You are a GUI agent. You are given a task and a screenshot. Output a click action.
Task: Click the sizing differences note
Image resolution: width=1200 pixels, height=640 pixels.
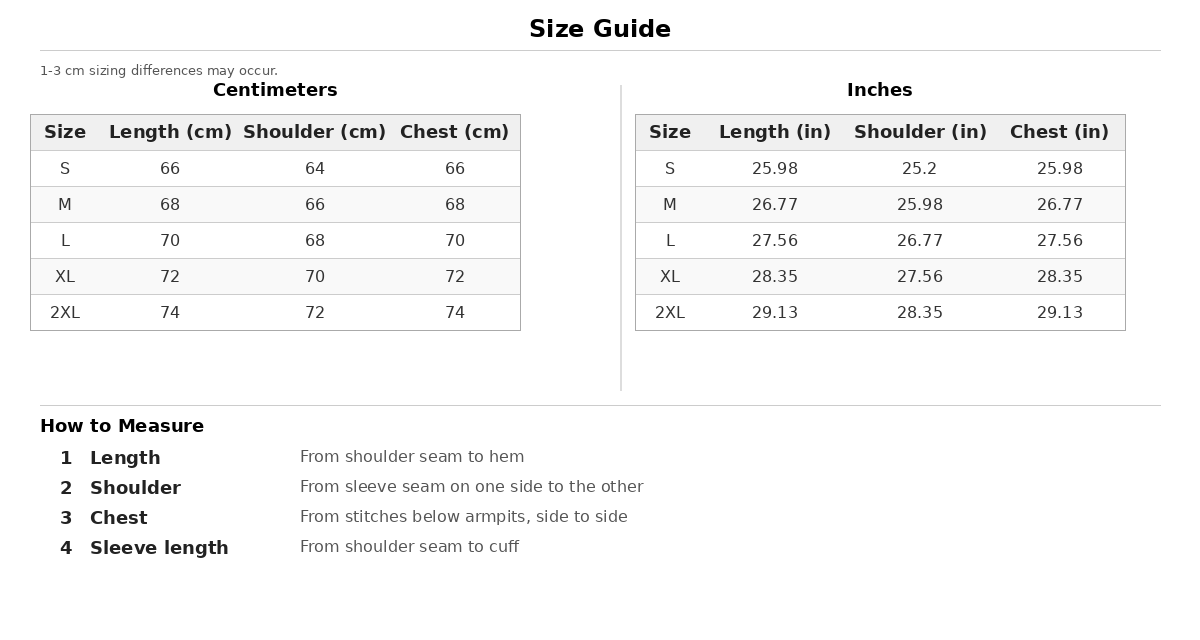pyautogui.click(x=159, y=71)
